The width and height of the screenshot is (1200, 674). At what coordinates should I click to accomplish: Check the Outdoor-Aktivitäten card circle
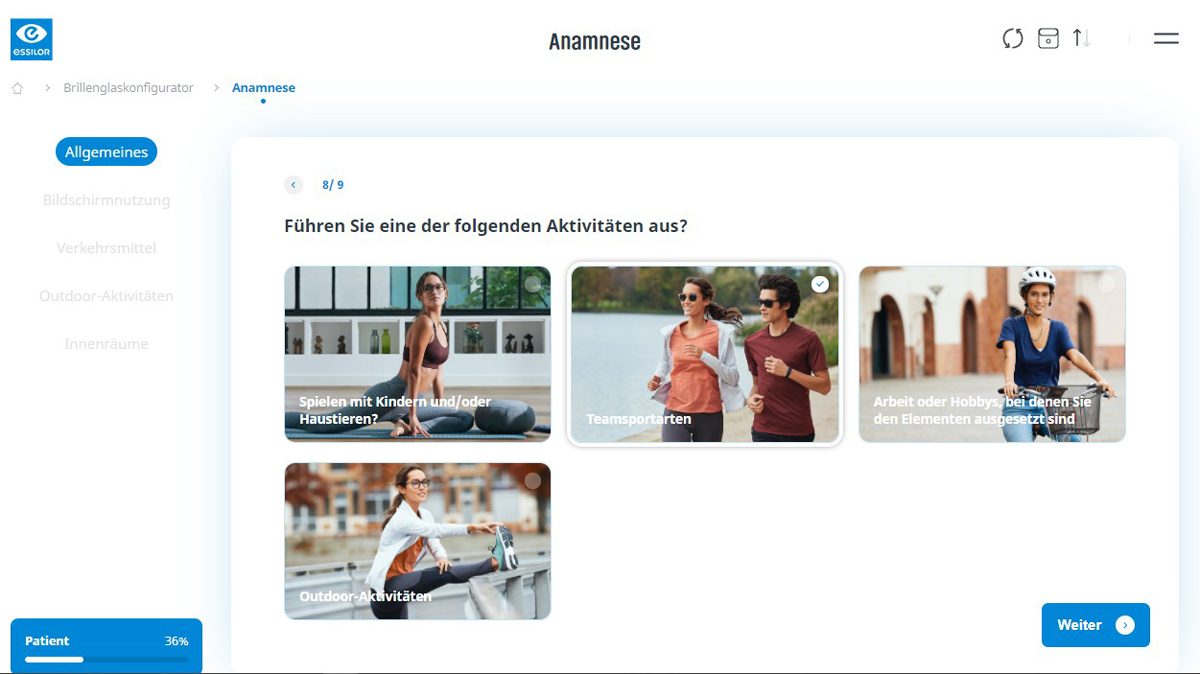[x=533, y=481]
